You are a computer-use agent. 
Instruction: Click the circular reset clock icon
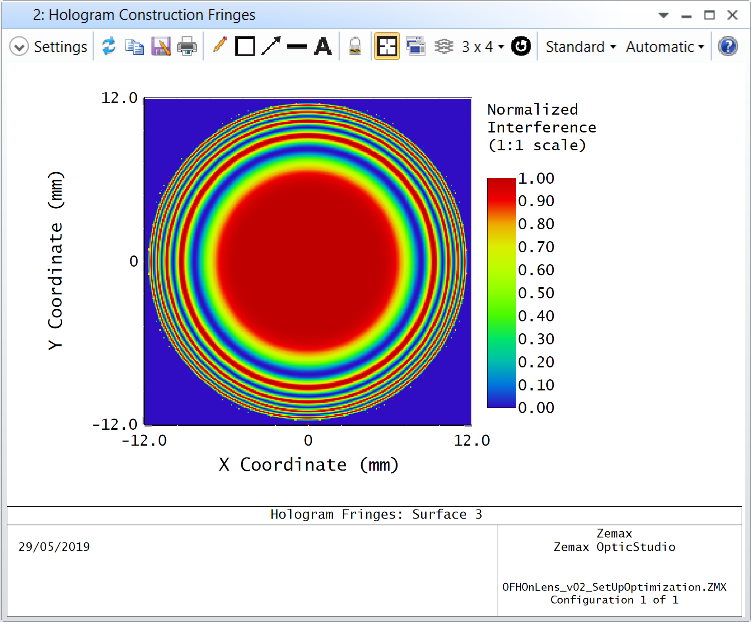(x=521, y=46)
